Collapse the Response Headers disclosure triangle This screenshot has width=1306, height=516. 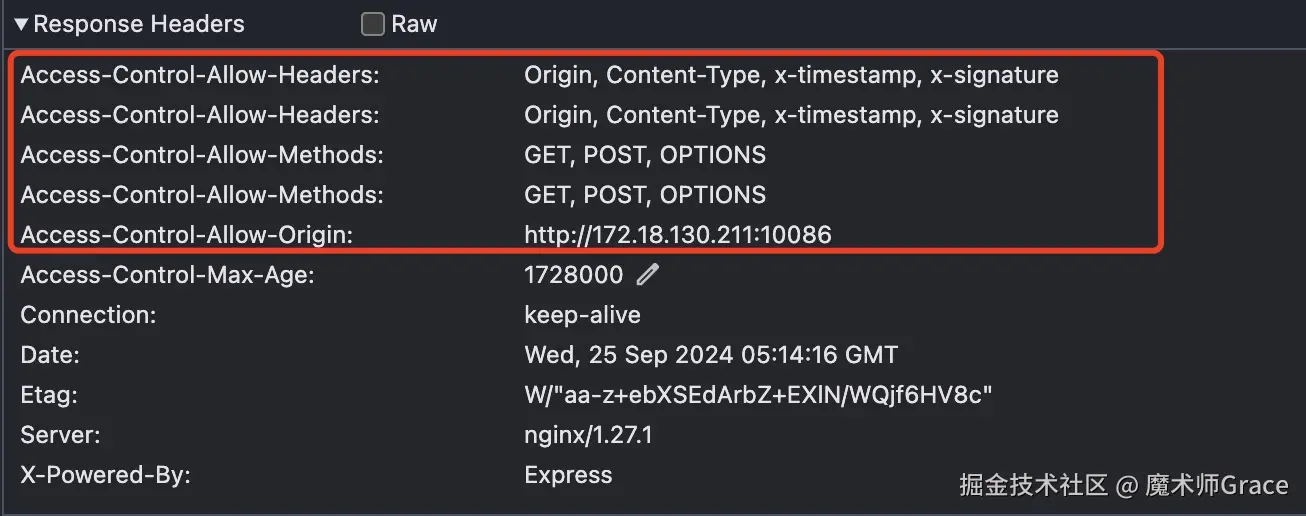tap(21, 24)
